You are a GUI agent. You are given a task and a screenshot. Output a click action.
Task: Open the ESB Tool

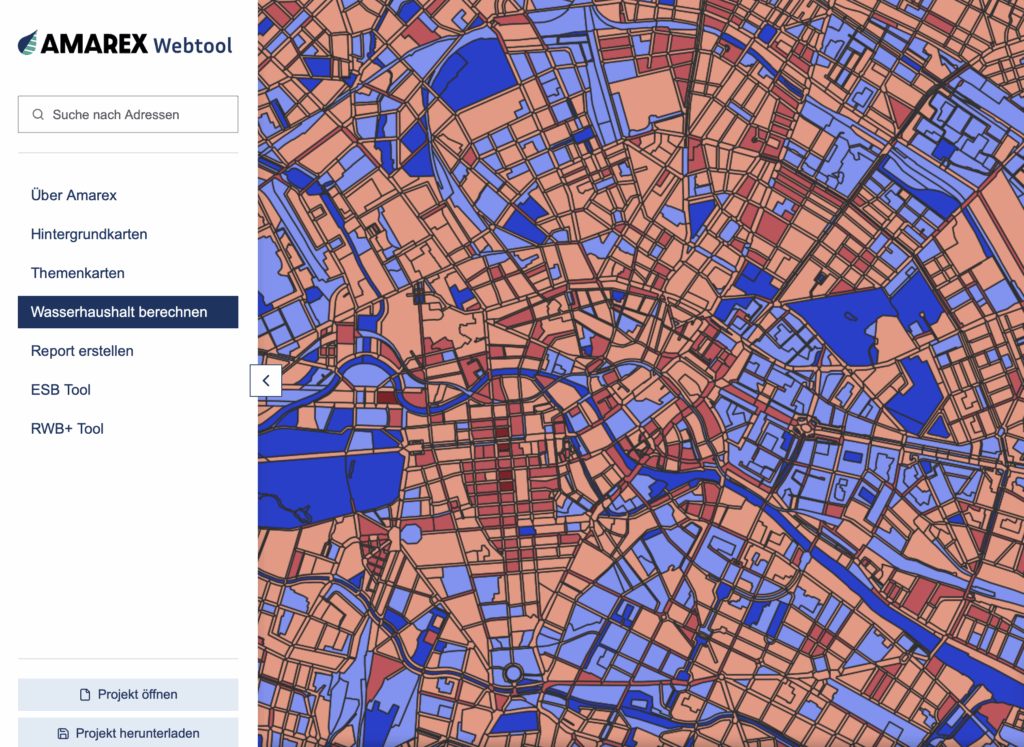click(x=61, y=390)
